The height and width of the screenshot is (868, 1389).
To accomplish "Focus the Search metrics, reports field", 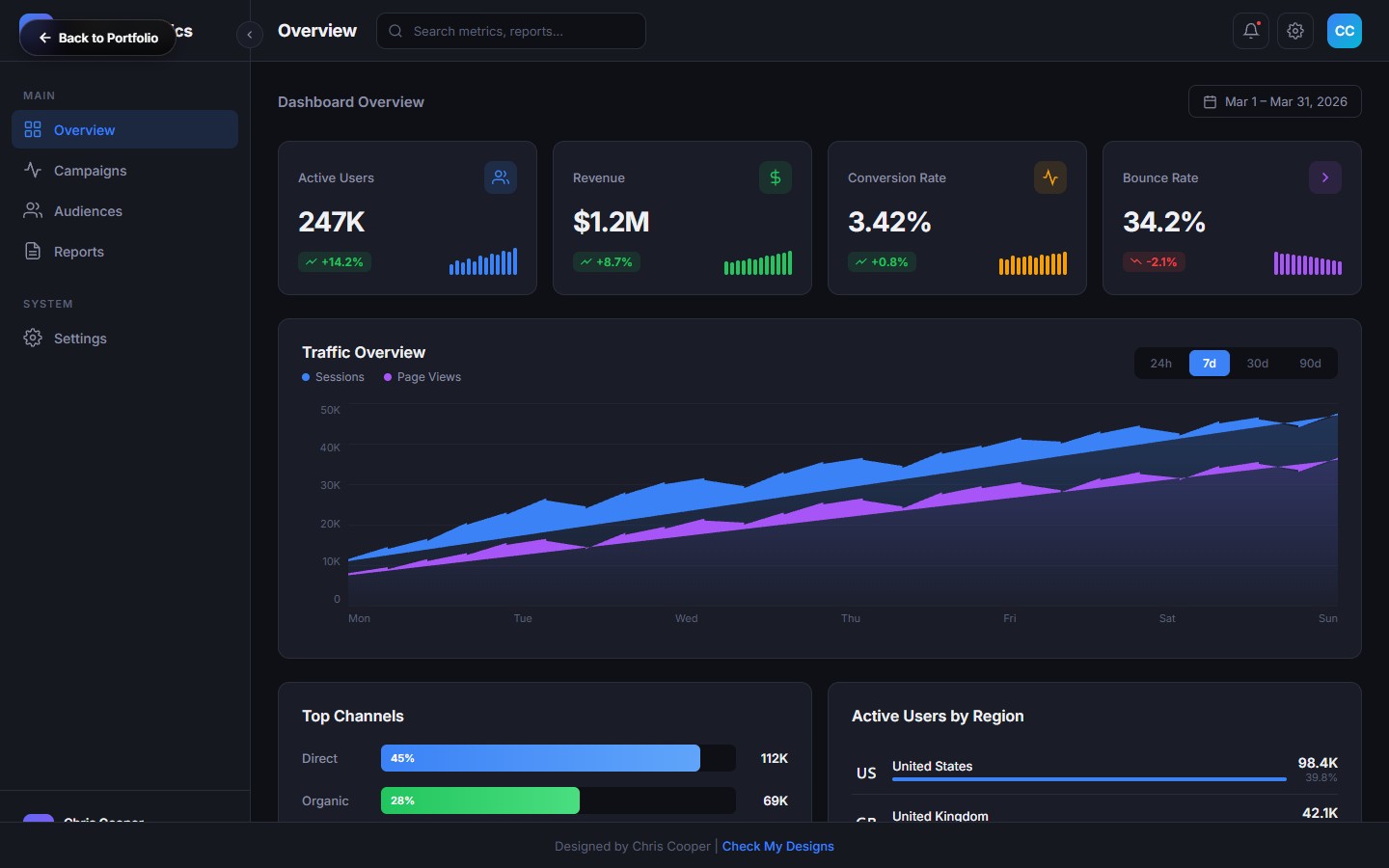I will tap(511, 31).
